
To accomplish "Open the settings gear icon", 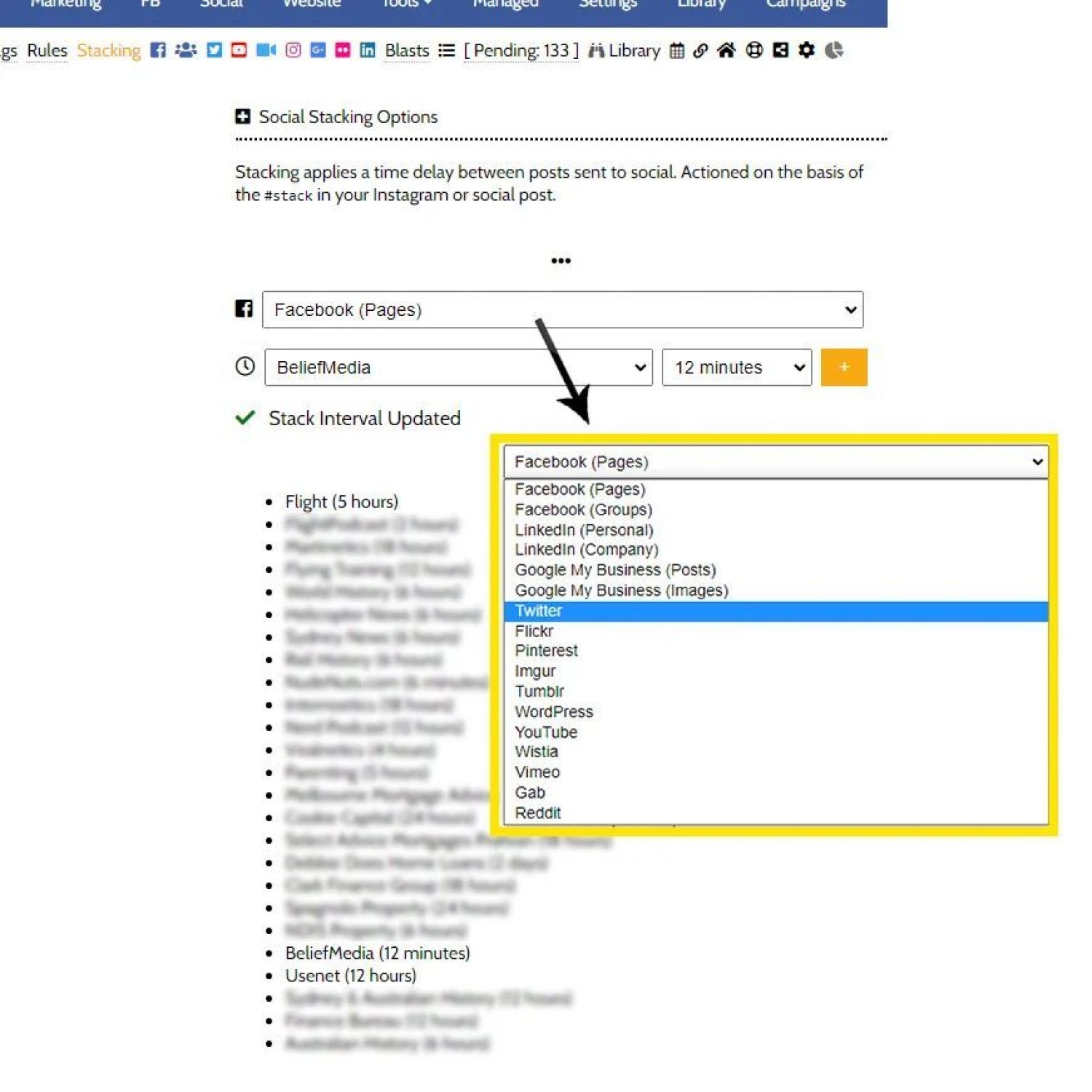I will click(806, 50).
